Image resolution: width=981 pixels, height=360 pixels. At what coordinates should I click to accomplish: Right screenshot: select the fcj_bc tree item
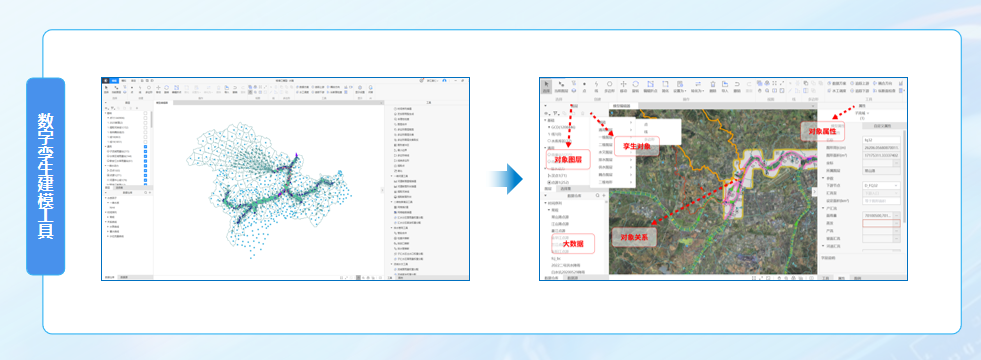[x=556, y=258]
